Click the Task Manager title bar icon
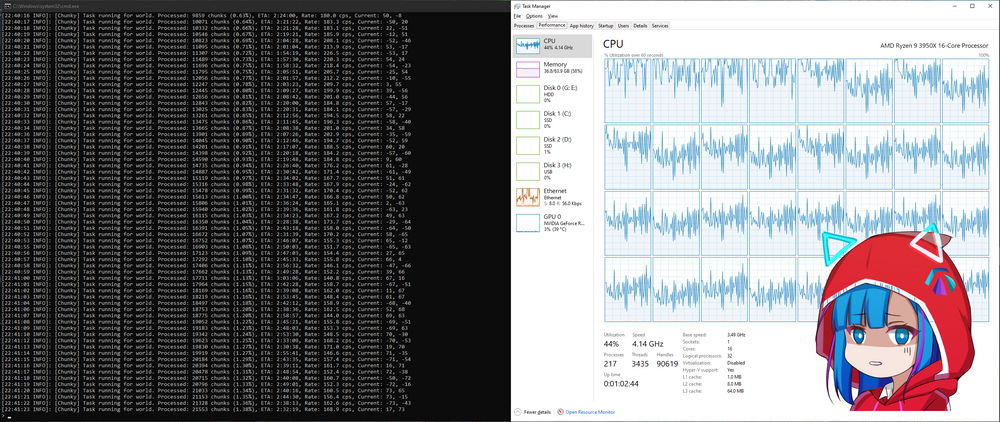Image resolution: width=1000 pixels, height=422 pixels. click(x=517, y=5)
